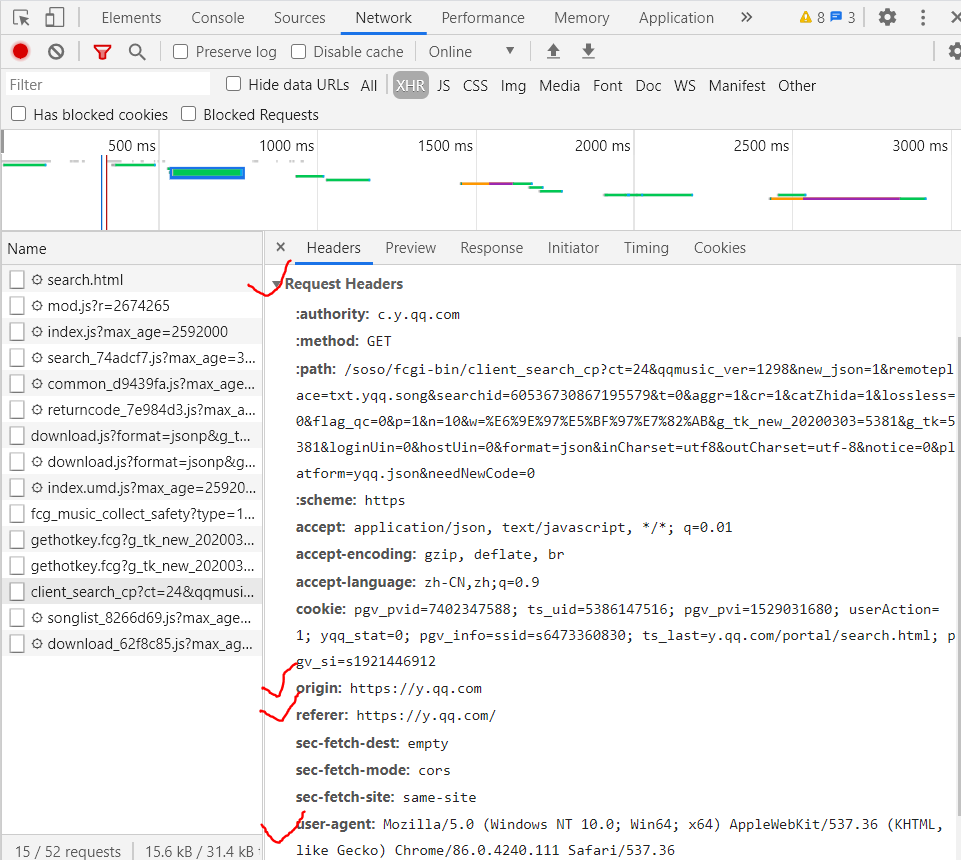Select the CSS request type filter
The image size is (961, 860).
point(475,86)
